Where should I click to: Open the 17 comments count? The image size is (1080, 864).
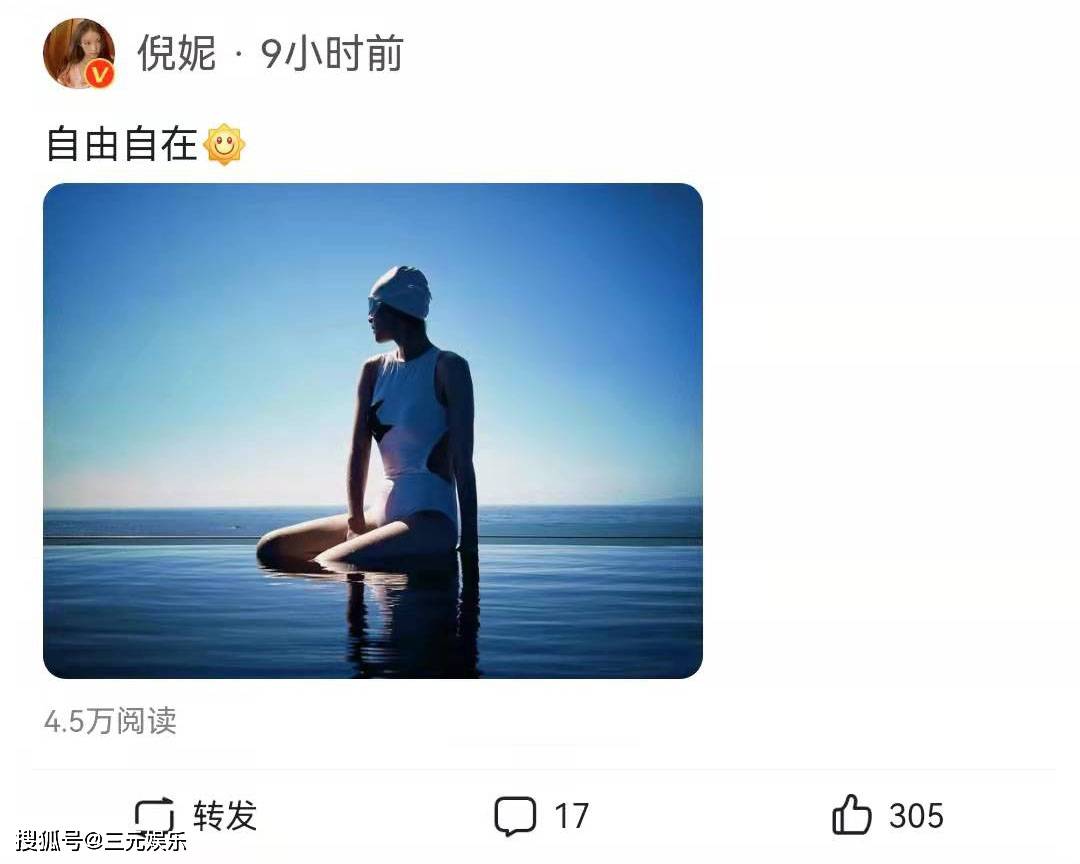[572, 816]
